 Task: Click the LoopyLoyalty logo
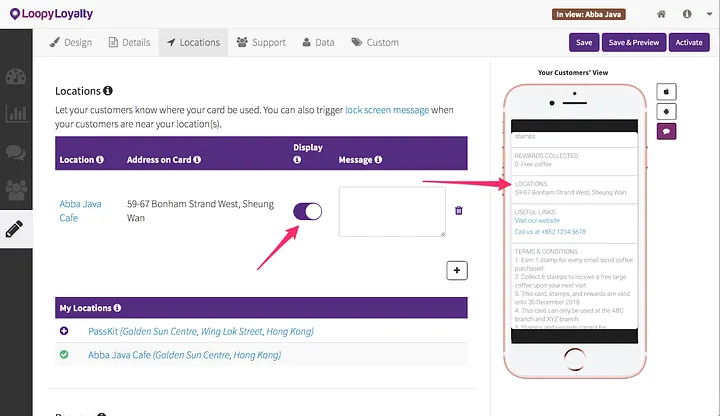(51, 14)
